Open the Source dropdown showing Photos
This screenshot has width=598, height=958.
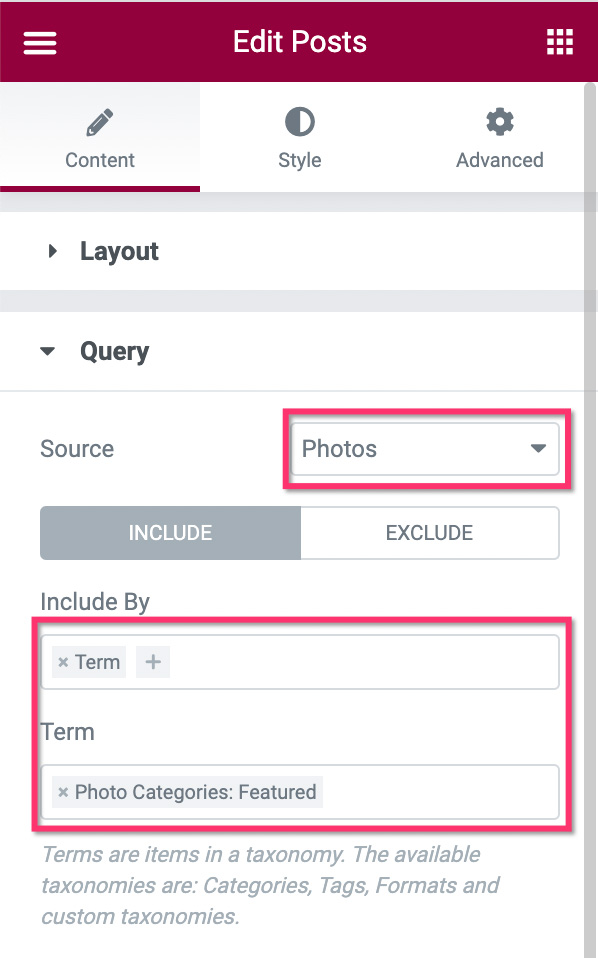tap(425, 449)
